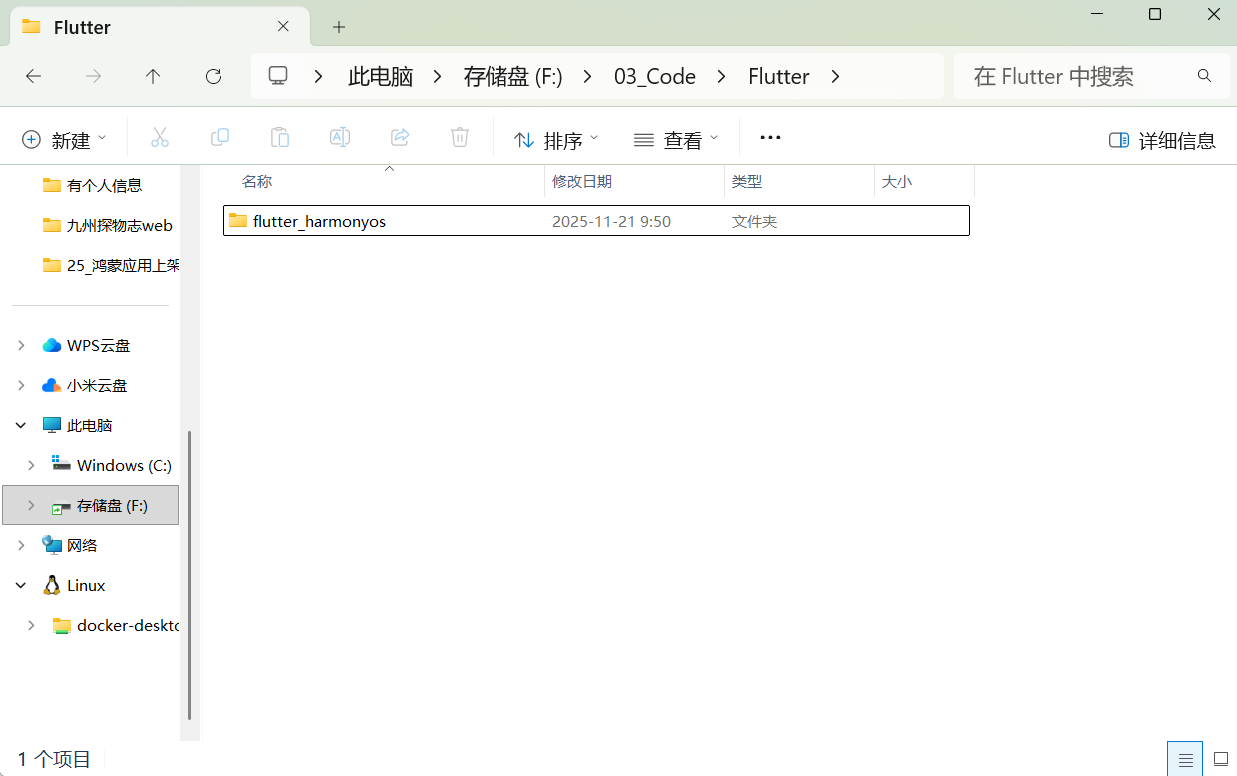The width and height of the screenshot is (1237, 776).
Task: Expand the 存储盘 (F:) tree node
Action: pos(32,505)
